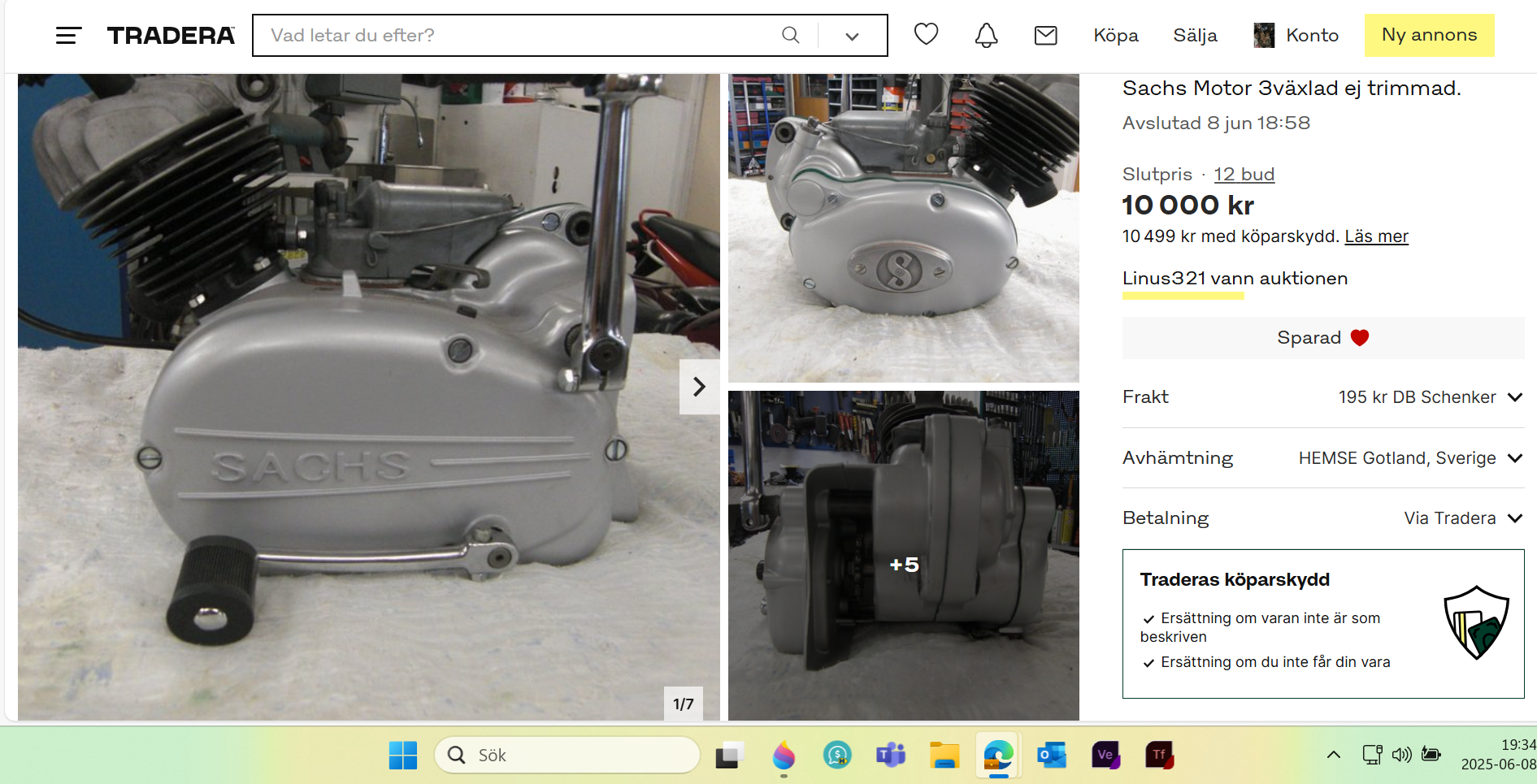Viewport: 1537px width, 784px height.
Task: Click the Konto profile avatar
Action: 1264,35
